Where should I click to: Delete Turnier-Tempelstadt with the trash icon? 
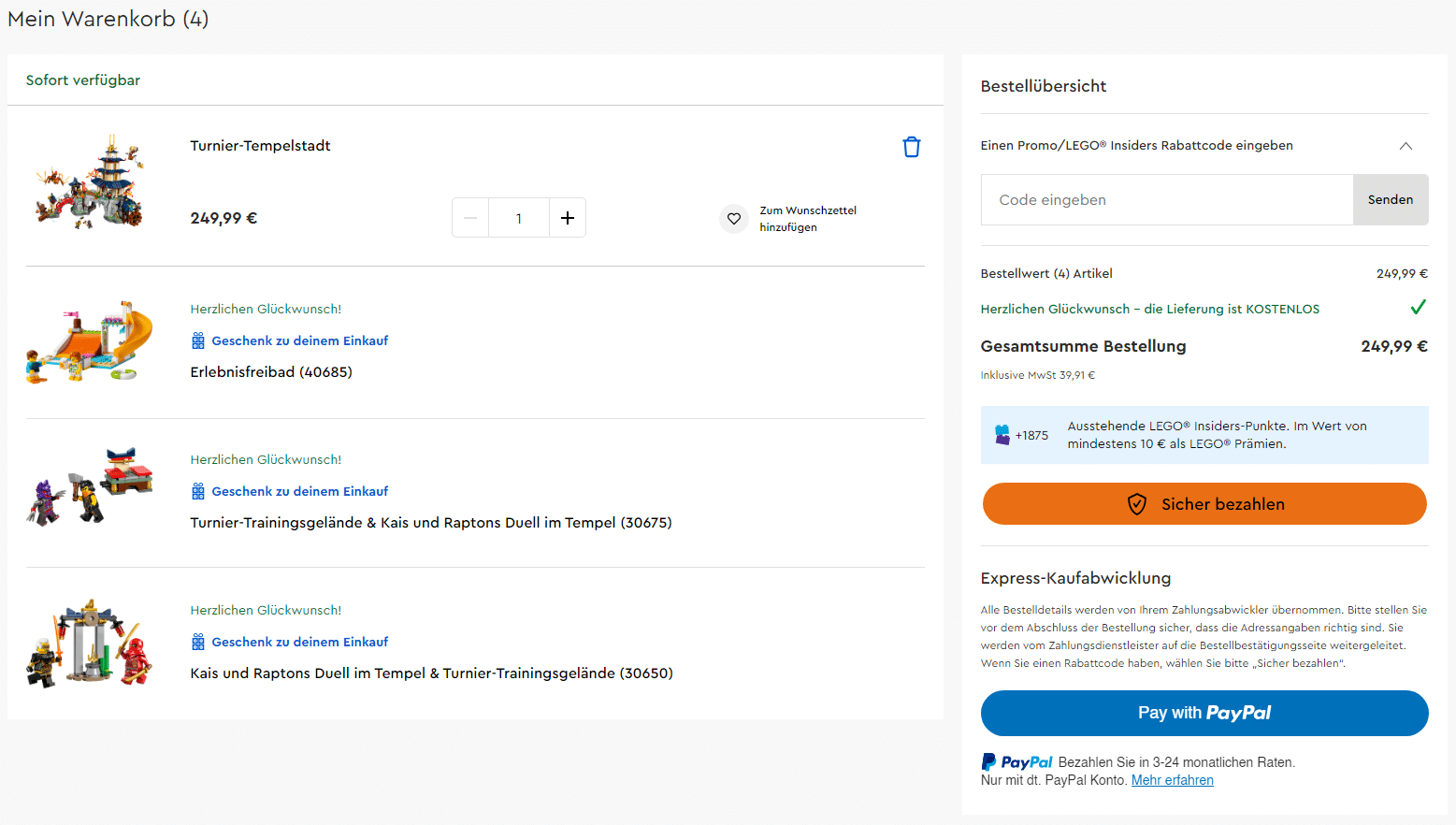pos(912,147)
